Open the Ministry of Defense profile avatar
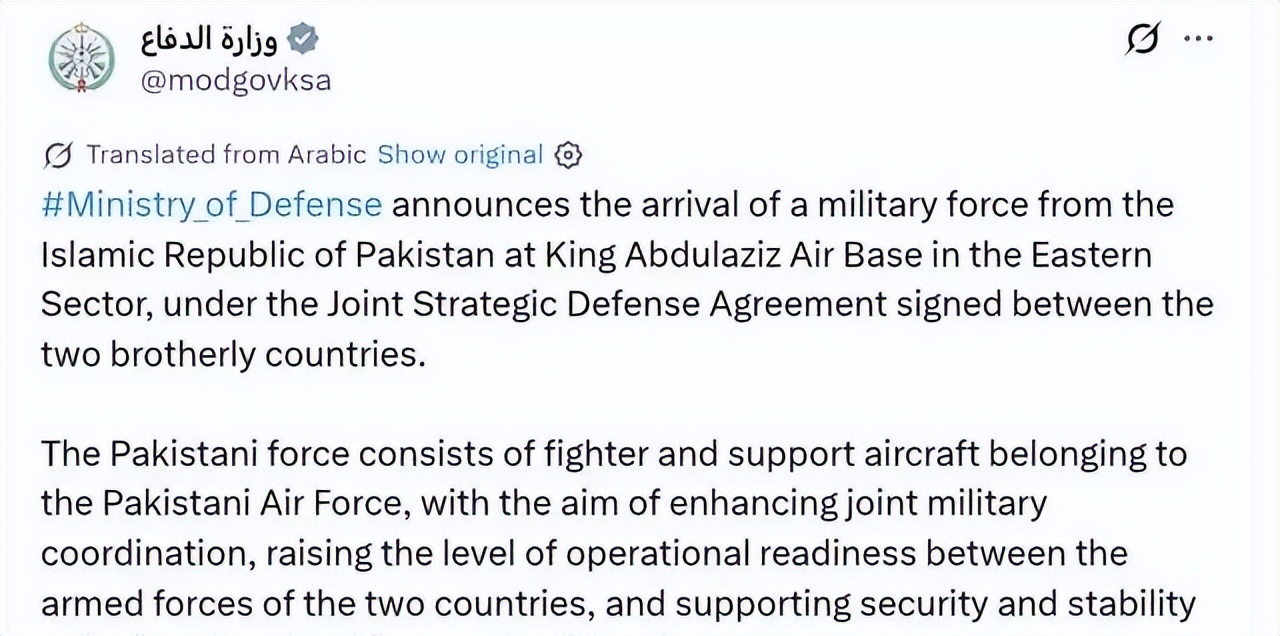The height and width of the screenshot is (636, 1280). pyautogui.click(x=83, y=59)
